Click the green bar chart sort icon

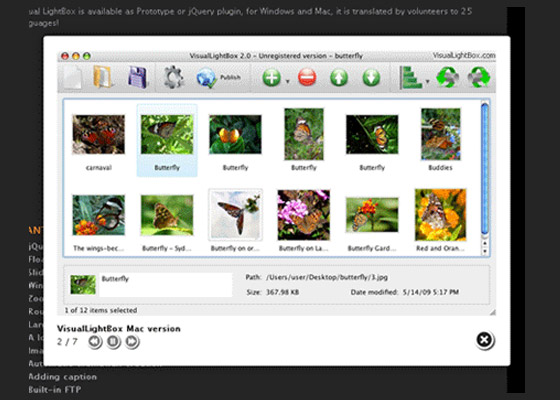pyautogui.click(x=411, y=77)
